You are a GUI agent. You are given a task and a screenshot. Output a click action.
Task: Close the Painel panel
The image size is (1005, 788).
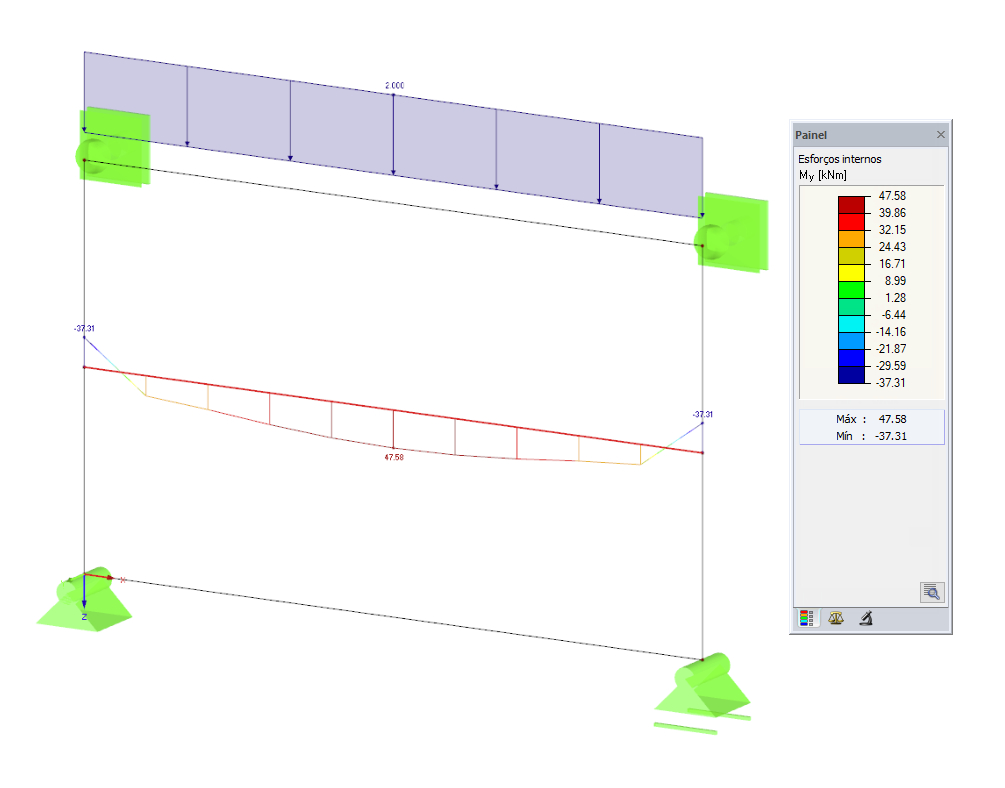point(940,135)
